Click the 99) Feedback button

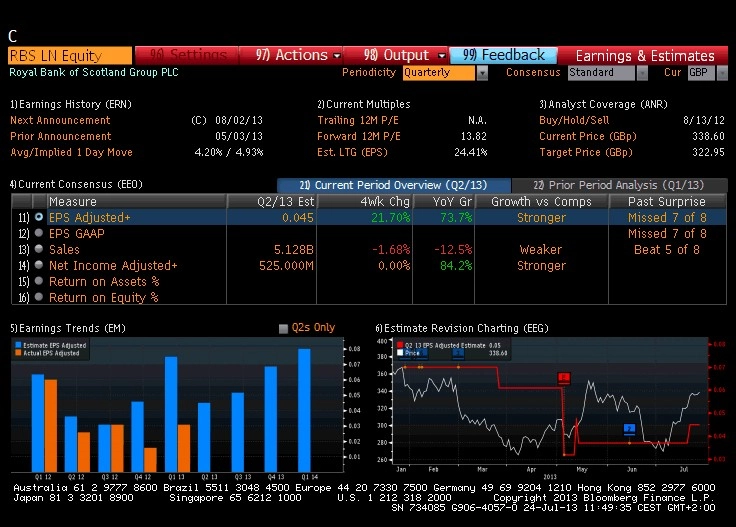click(x=503, y=55)
